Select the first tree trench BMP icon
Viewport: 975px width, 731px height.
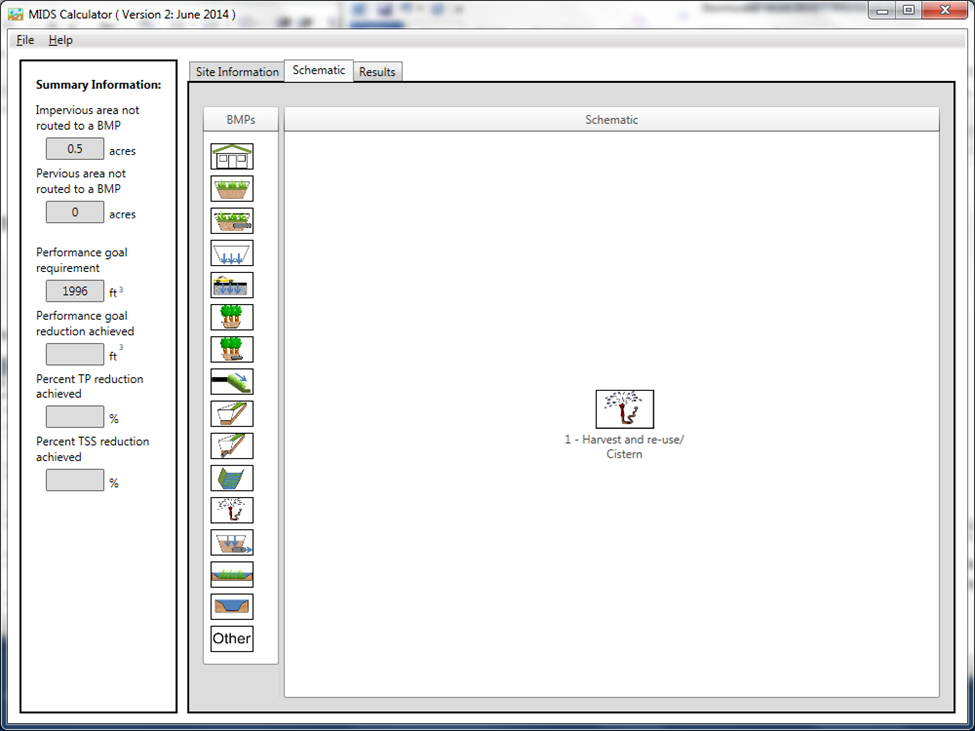(x=232, y=317)
